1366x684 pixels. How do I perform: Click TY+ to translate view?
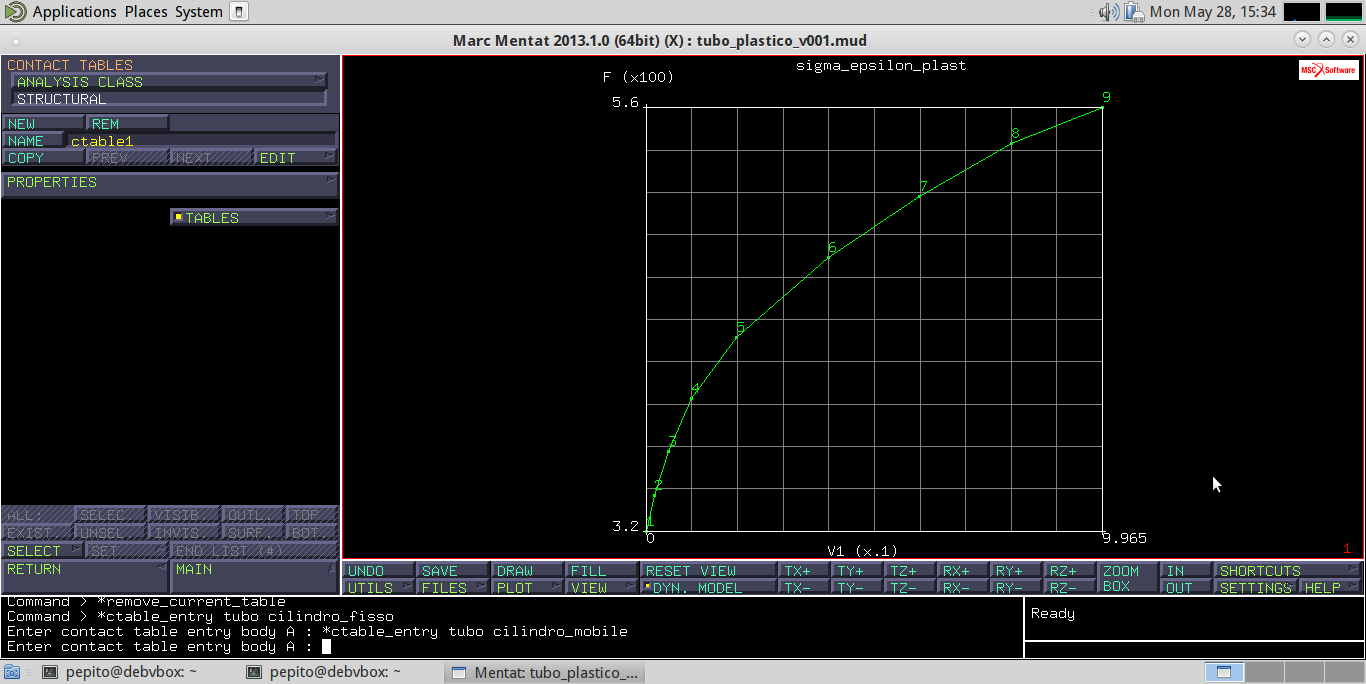click(859, 571)
